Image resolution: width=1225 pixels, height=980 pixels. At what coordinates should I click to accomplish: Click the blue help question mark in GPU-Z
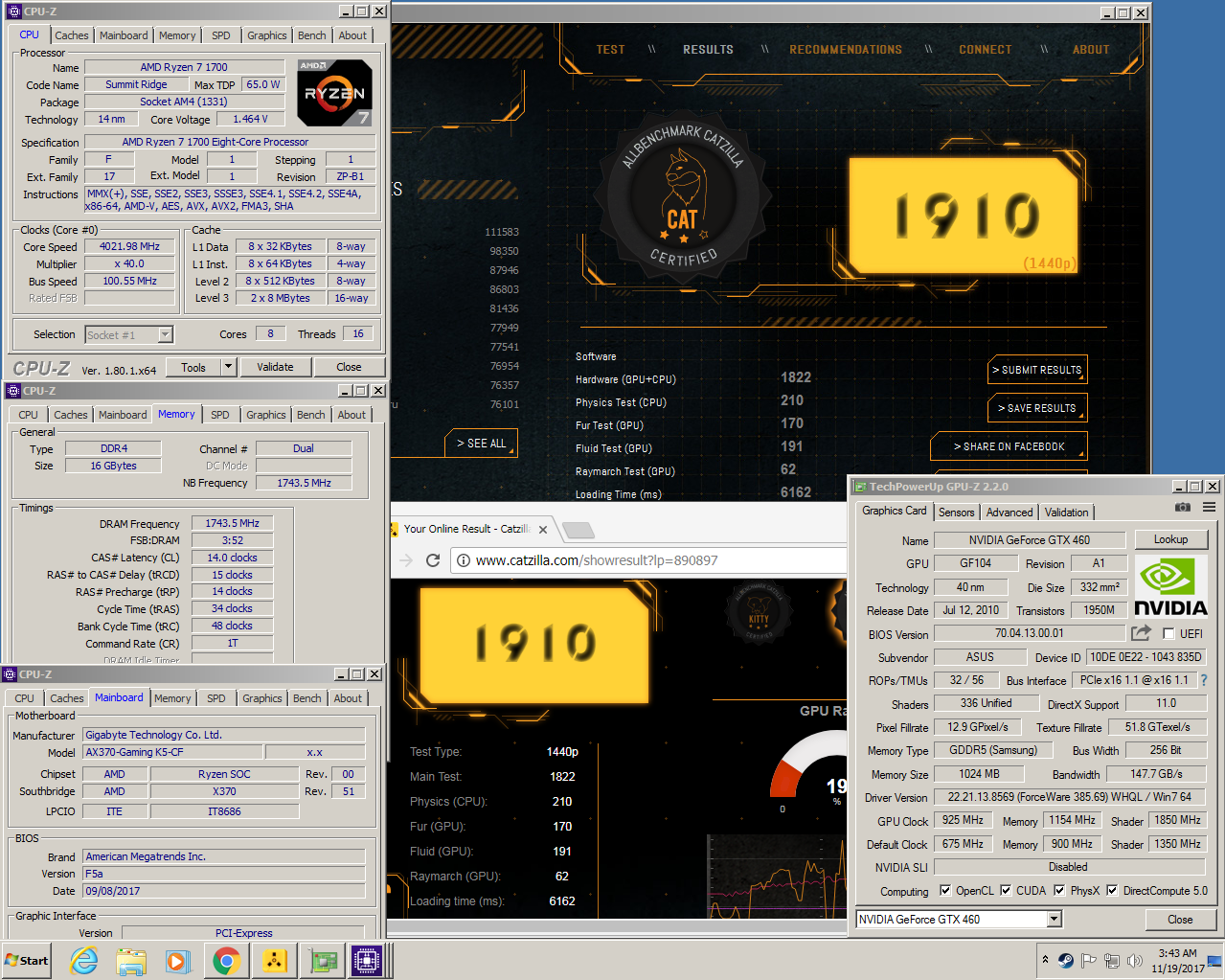coord(1204,680)
